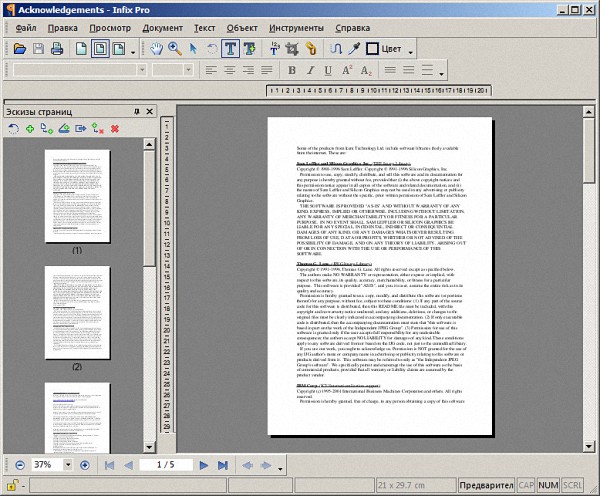This screenshot has width=600, height=496.
Task: Select the Zoom magnifier tool
Action: [174, 48]
